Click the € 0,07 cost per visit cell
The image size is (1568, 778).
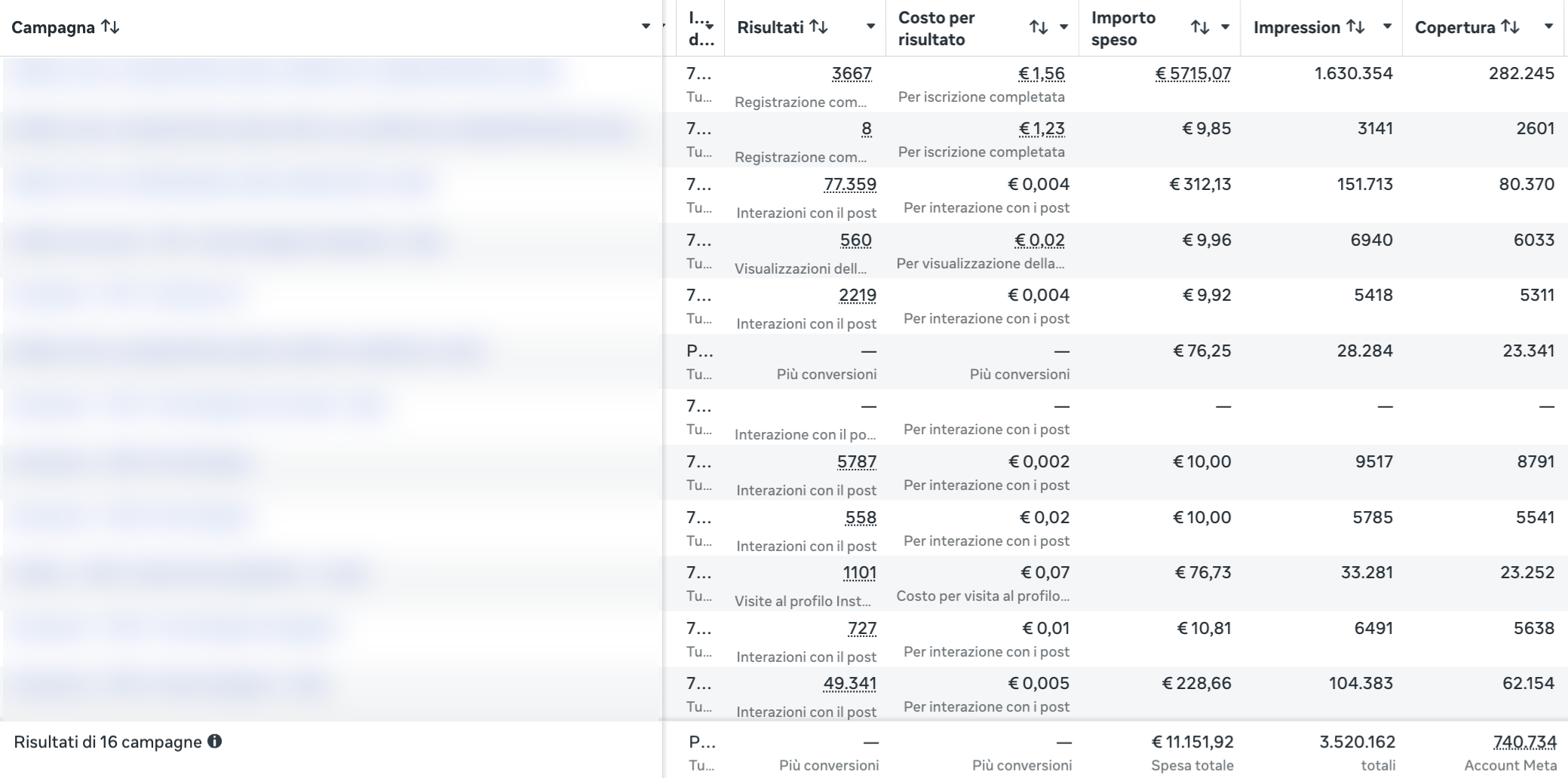point(1045,573)
